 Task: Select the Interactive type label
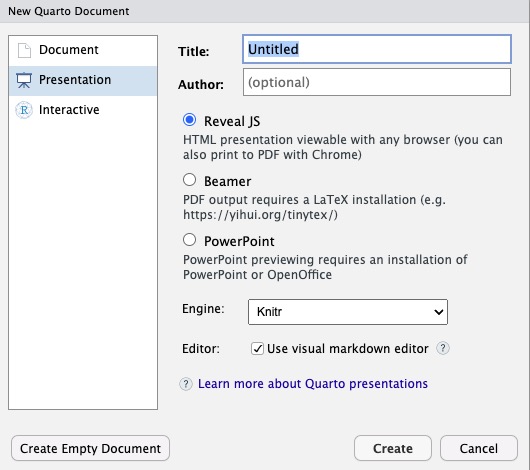click(69, 110)
